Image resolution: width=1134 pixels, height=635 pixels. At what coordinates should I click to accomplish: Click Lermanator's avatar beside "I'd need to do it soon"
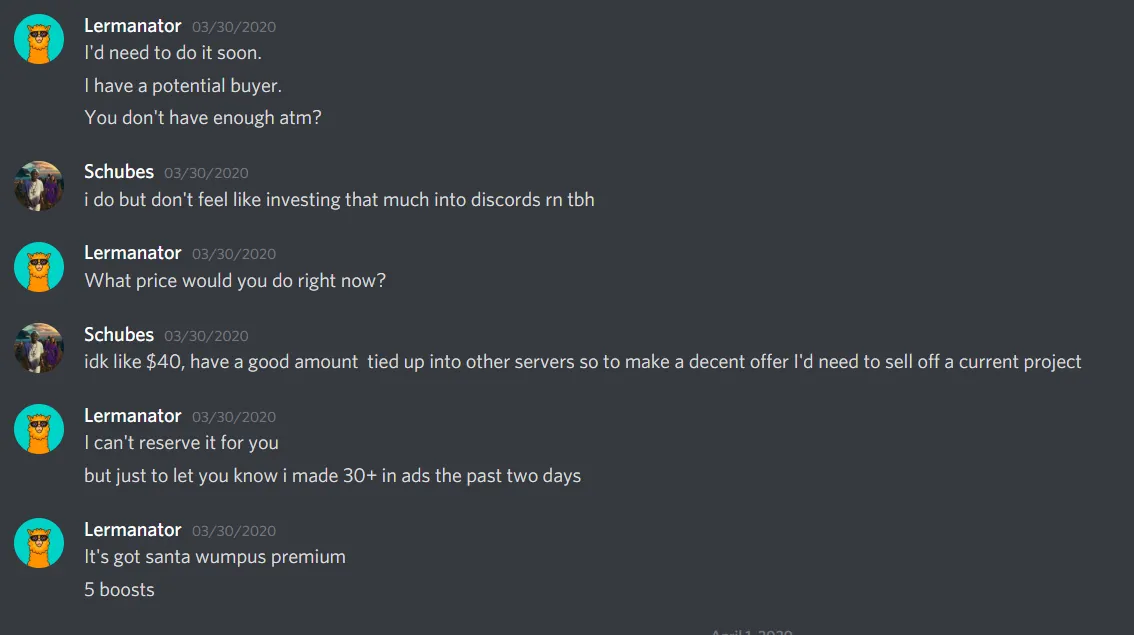(x=39, y=40)
